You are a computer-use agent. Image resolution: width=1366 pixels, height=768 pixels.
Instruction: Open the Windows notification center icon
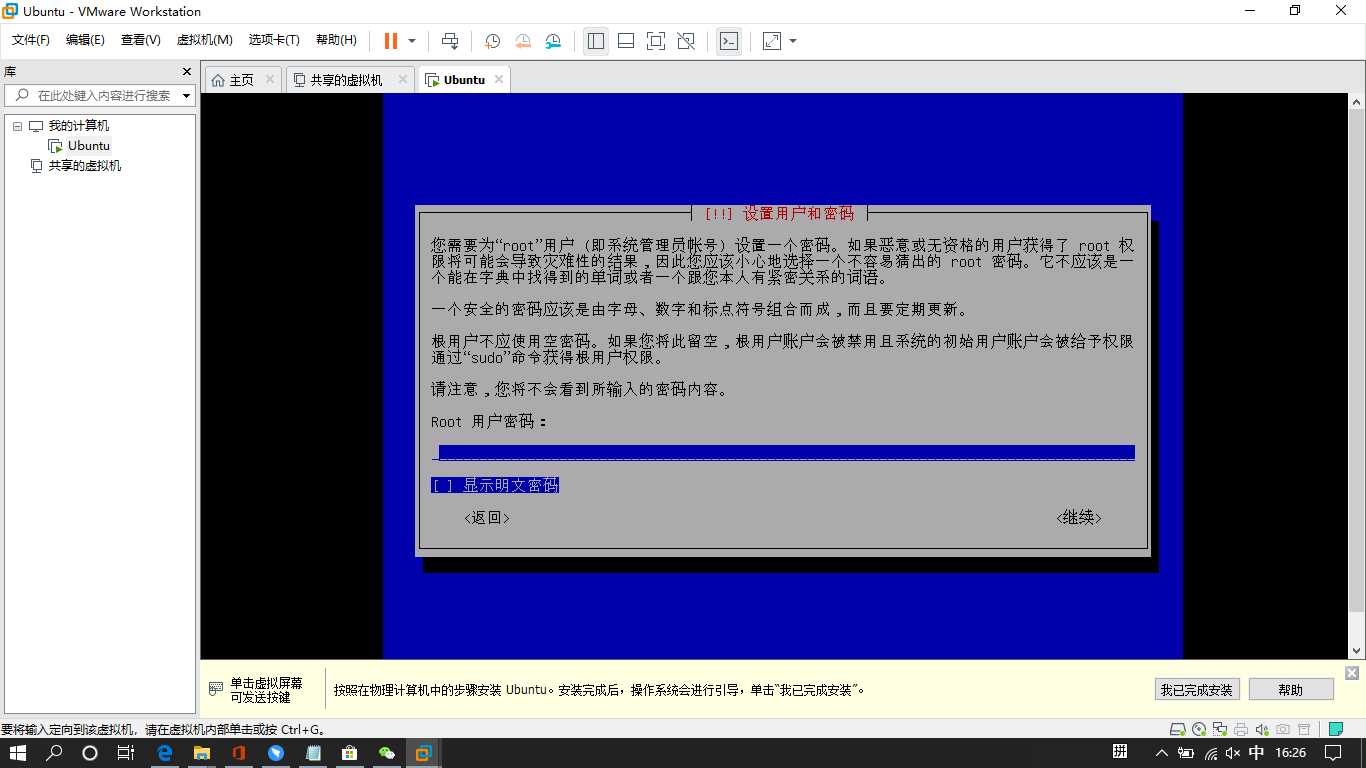pyautogui.click(x=1334, y=753)
